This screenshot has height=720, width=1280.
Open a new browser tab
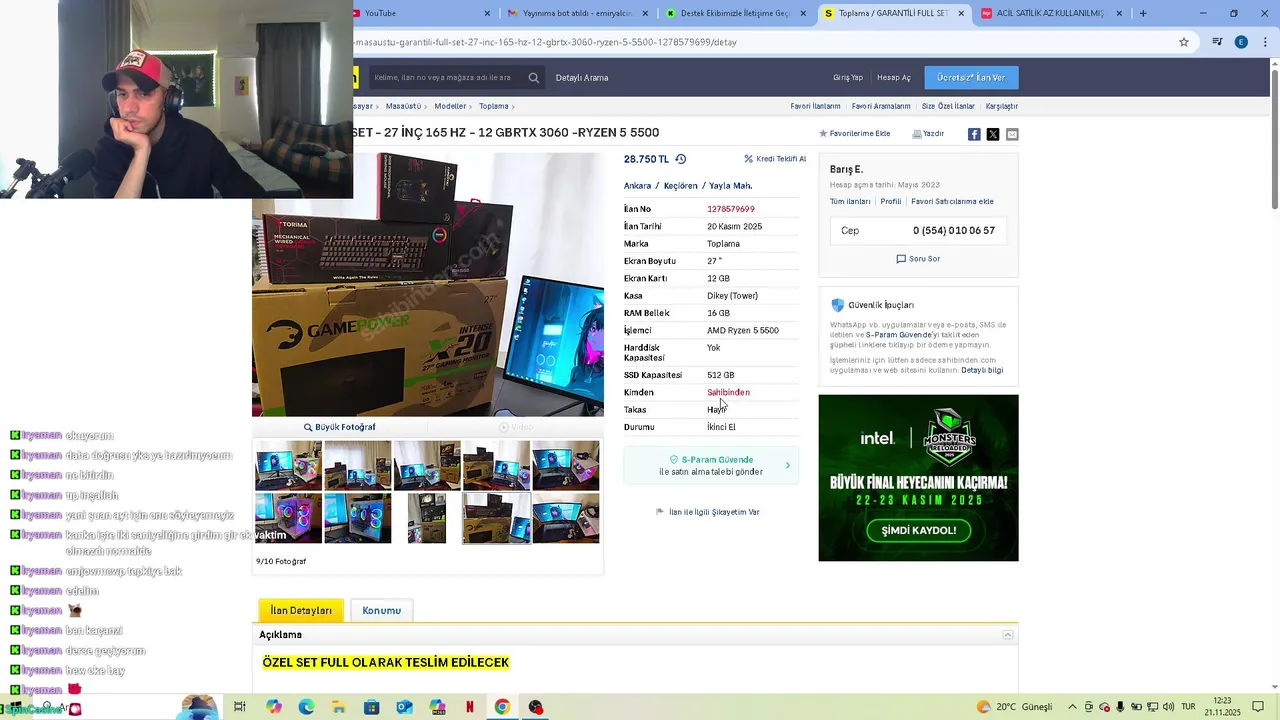1143,13
